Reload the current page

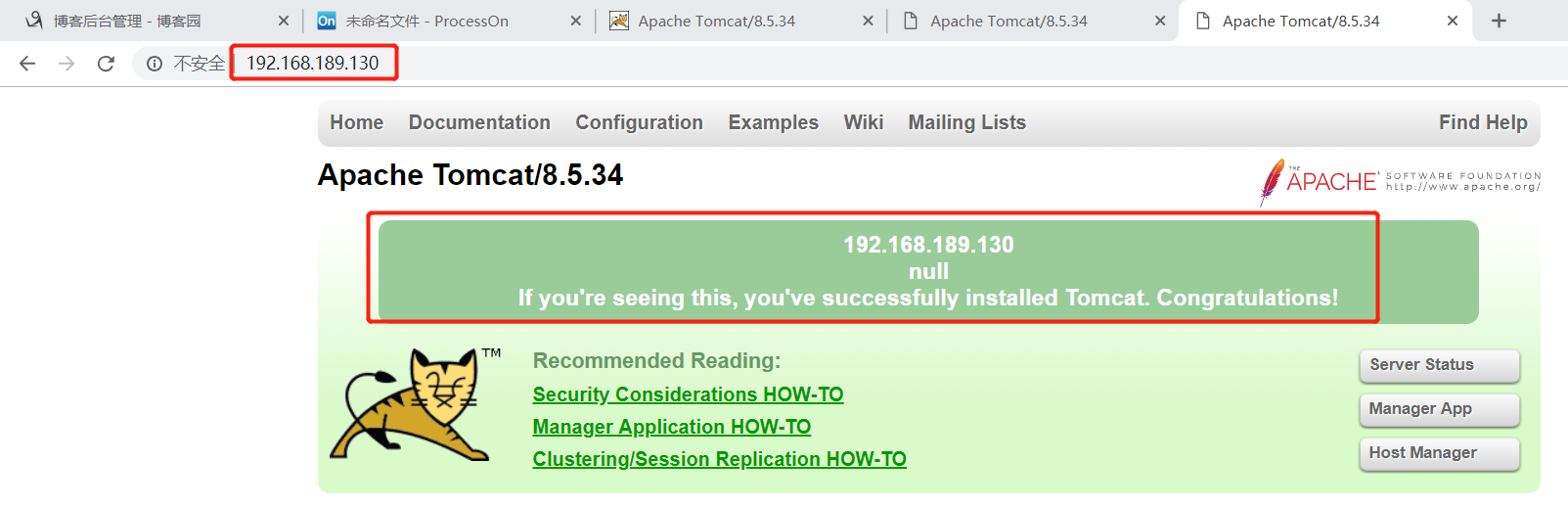click(106, 64)
